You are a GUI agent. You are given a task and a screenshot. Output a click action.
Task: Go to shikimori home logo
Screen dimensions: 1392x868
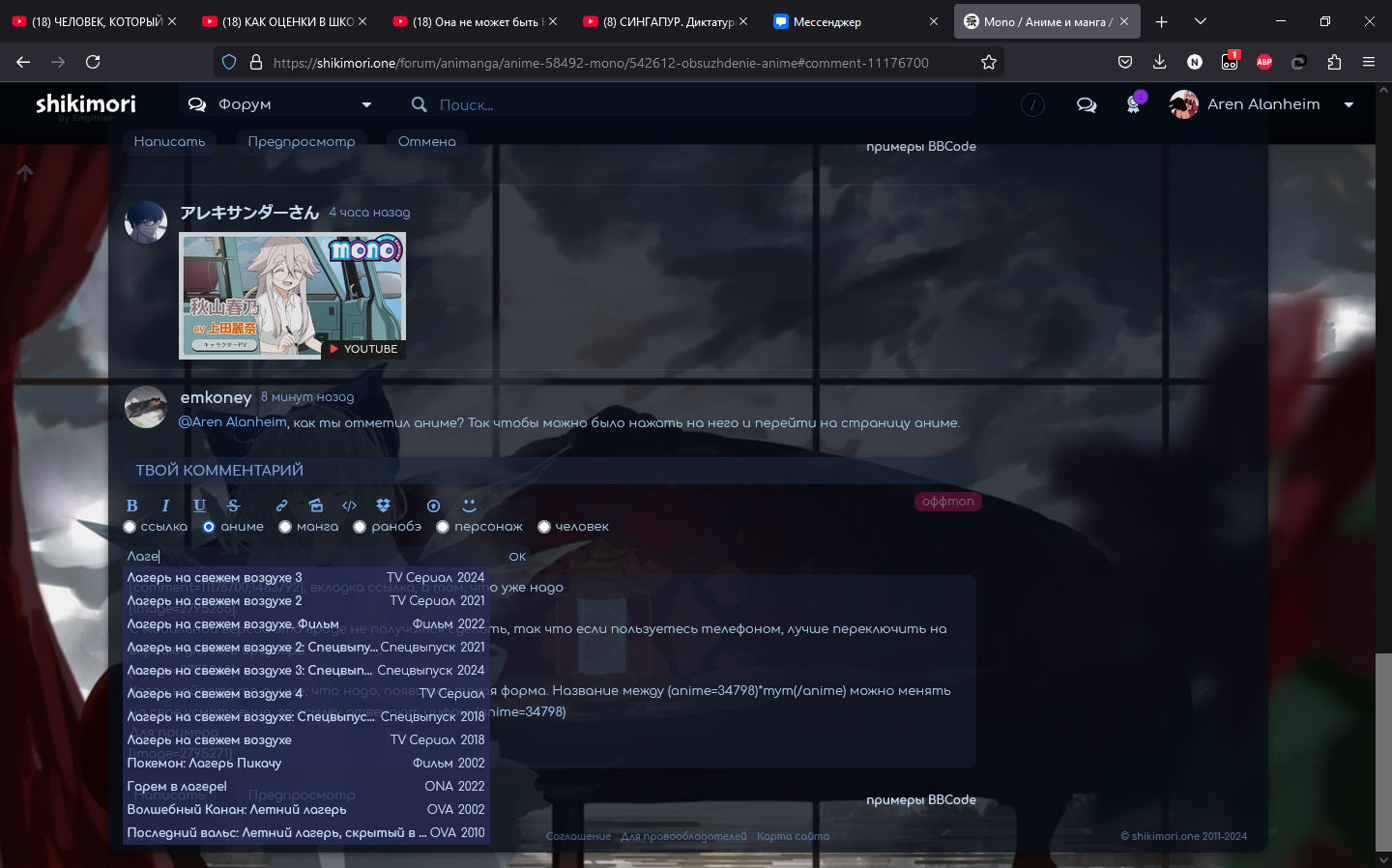(86, 103)
